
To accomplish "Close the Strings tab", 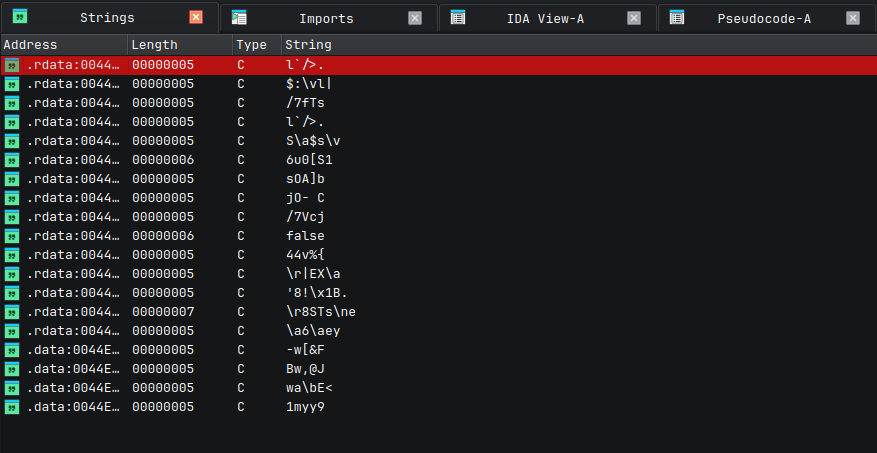I will click(196, 18).
